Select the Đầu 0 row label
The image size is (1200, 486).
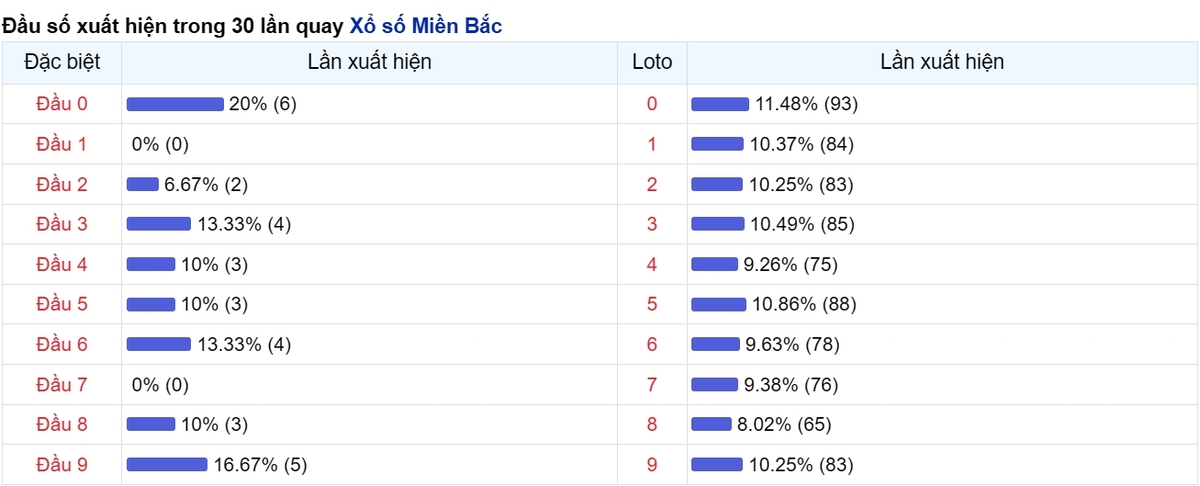click(62, 104)
